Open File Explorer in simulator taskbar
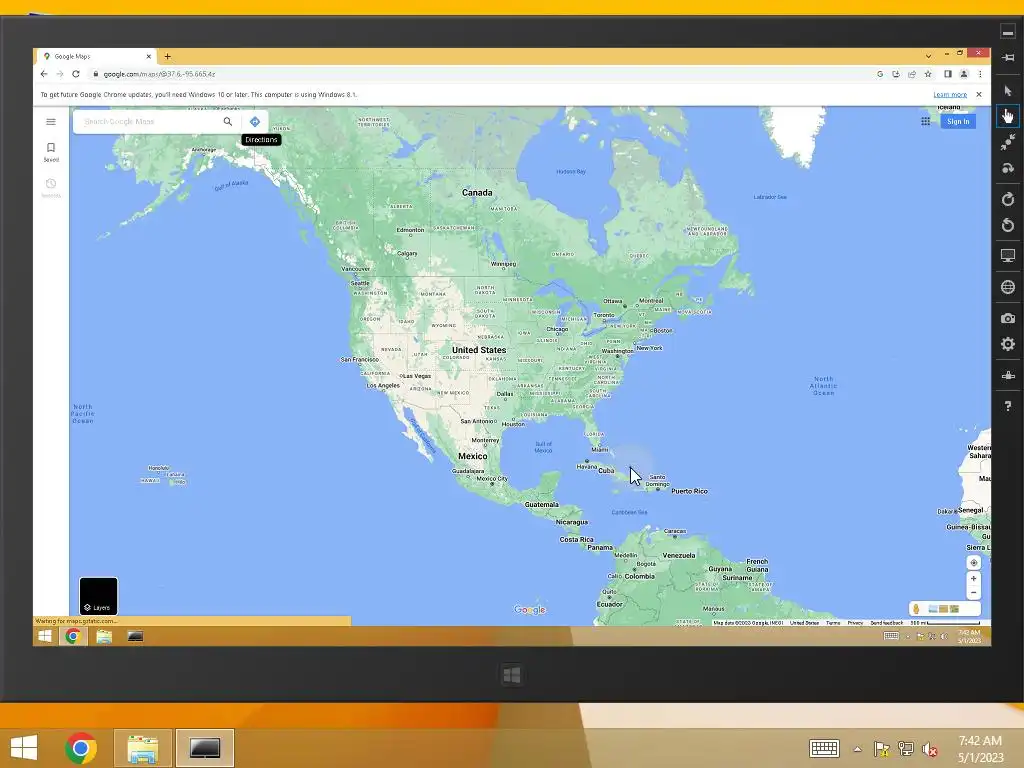Viewport: 1024px width, 768px height. coord(104,636)
